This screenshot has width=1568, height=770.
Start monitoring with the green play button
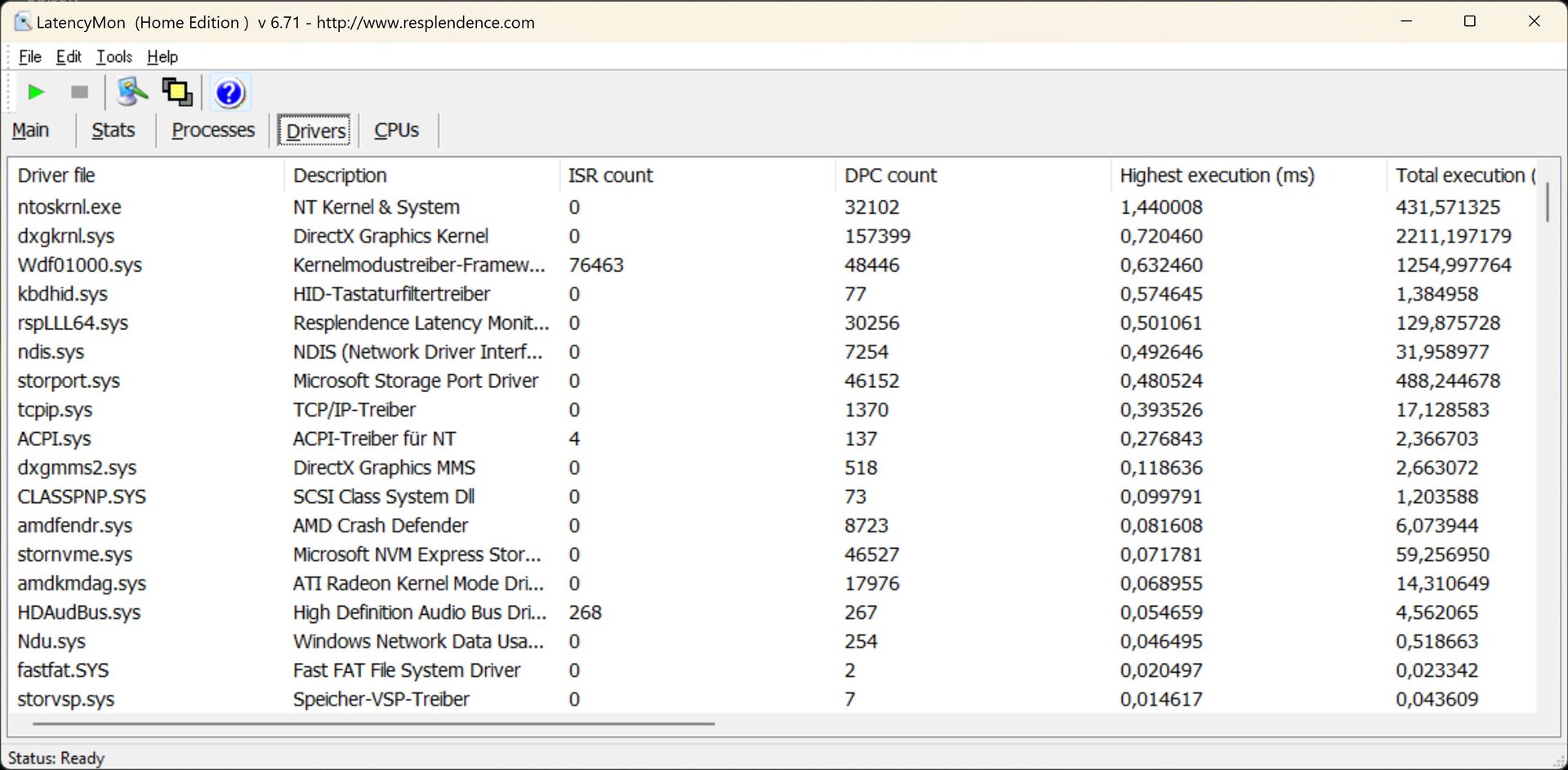[x=35, y=92]
